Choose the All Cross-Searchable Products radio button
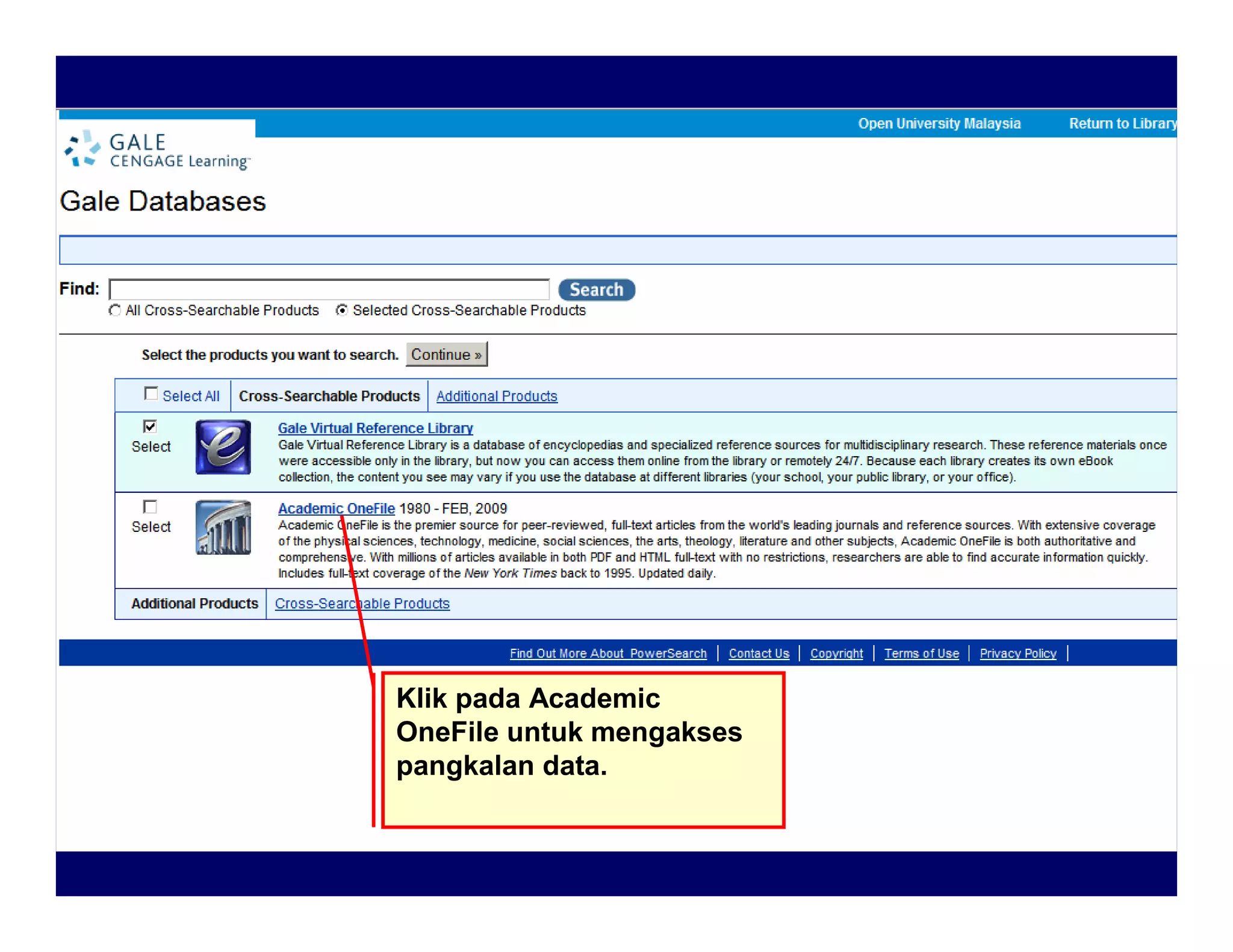Screen dimensions: 1233x952 pos(115,310)
